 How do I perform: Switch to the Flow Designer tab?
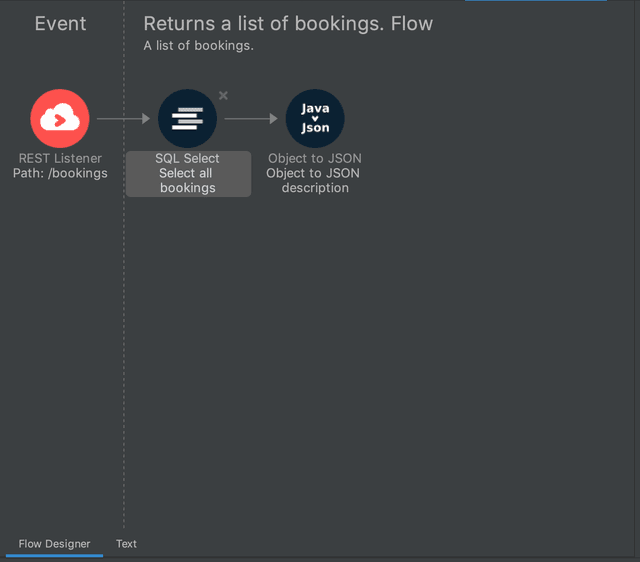(54, 544)
